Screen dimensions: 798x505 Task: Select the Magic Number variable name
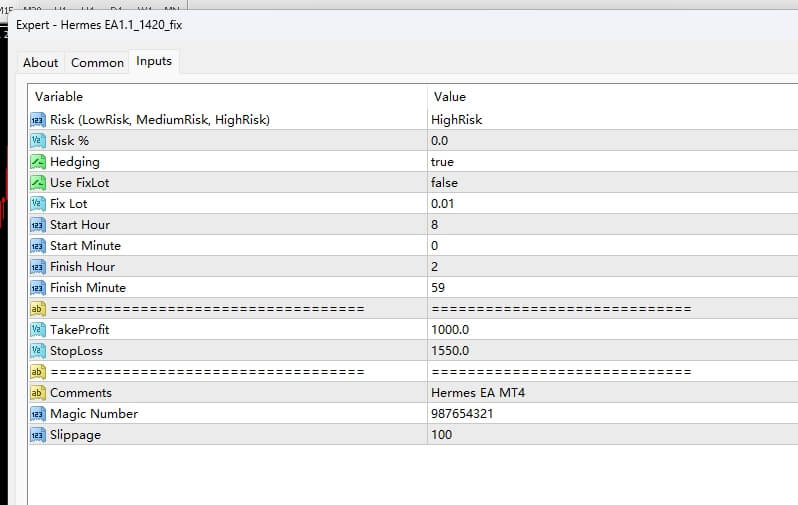[x=94, y=414]
